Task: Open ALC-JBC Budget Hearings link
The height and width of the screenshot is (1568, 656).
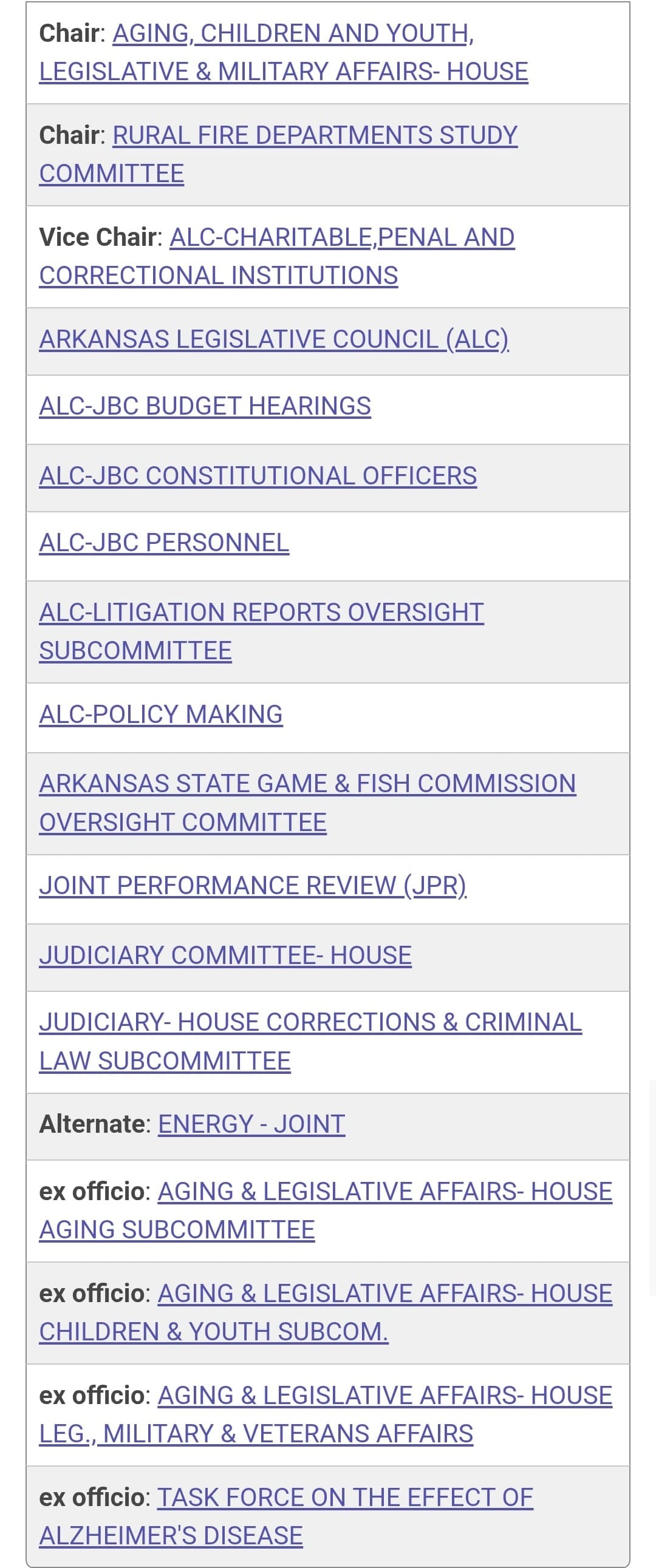Action: pyautogui.click(x=205, y=406)
